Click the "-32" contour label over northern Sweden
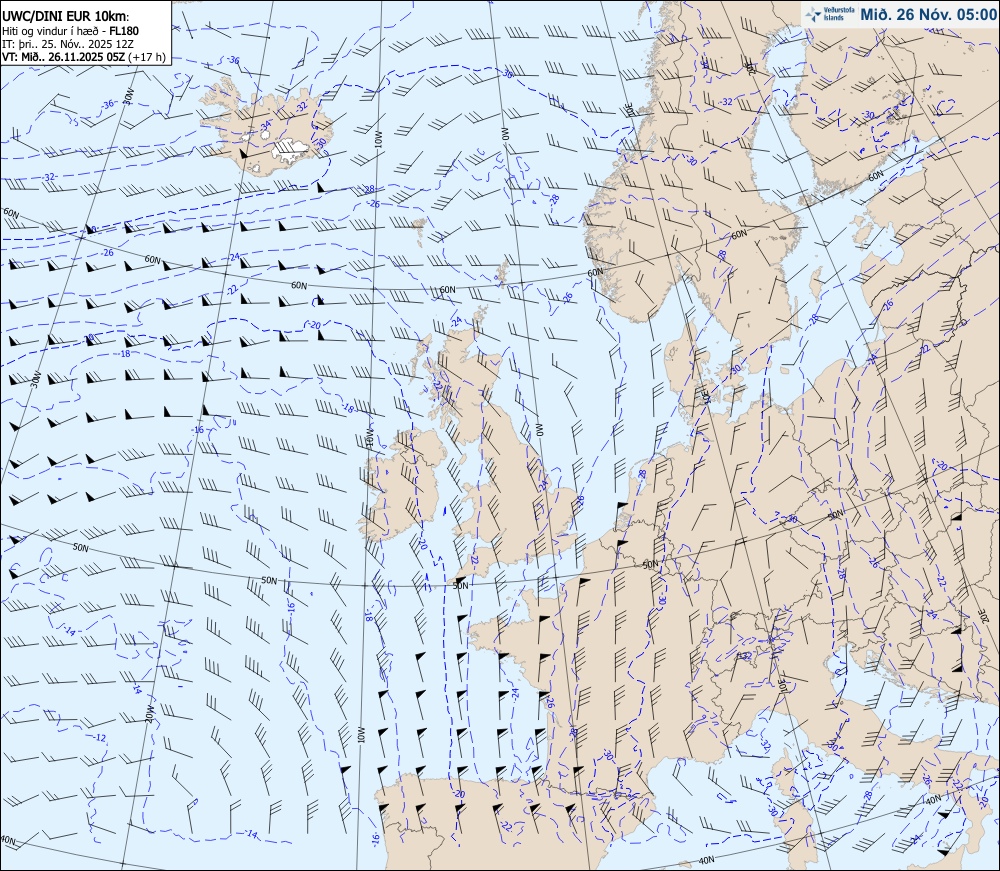 (x=725, y=102)
